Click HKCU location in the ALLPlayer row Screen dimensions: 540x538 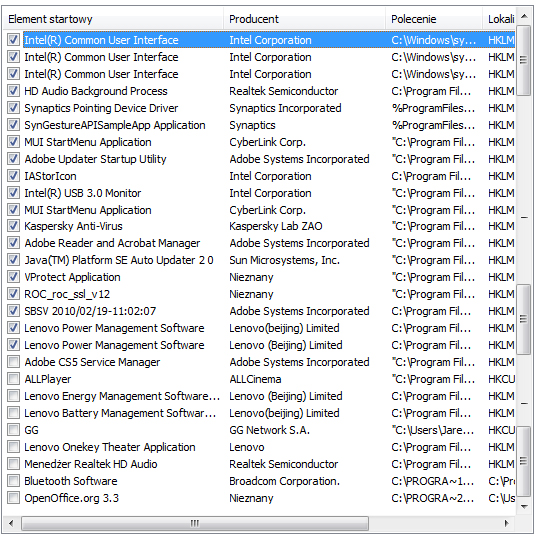pos(501,379)
